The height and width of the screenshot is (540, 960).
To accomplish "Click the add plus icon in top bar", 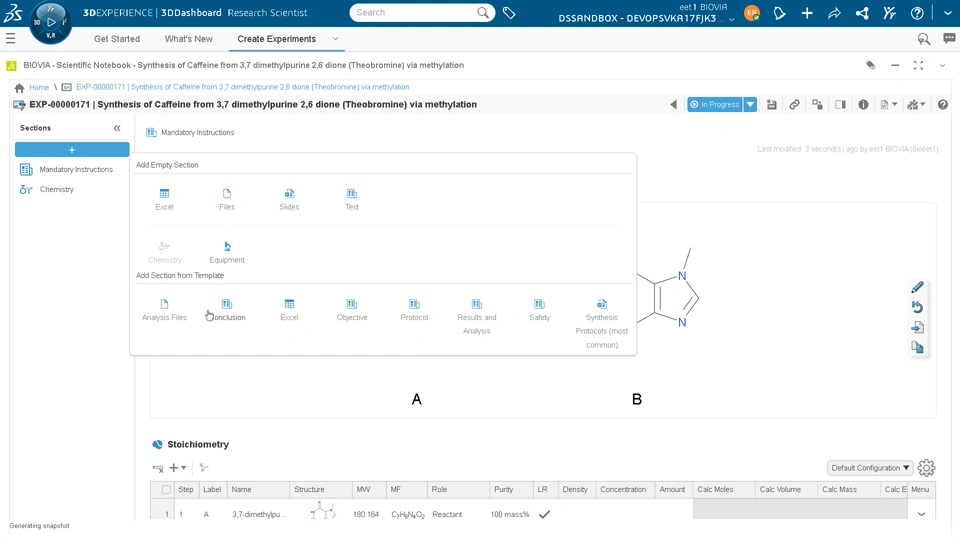I will point(807,13).
